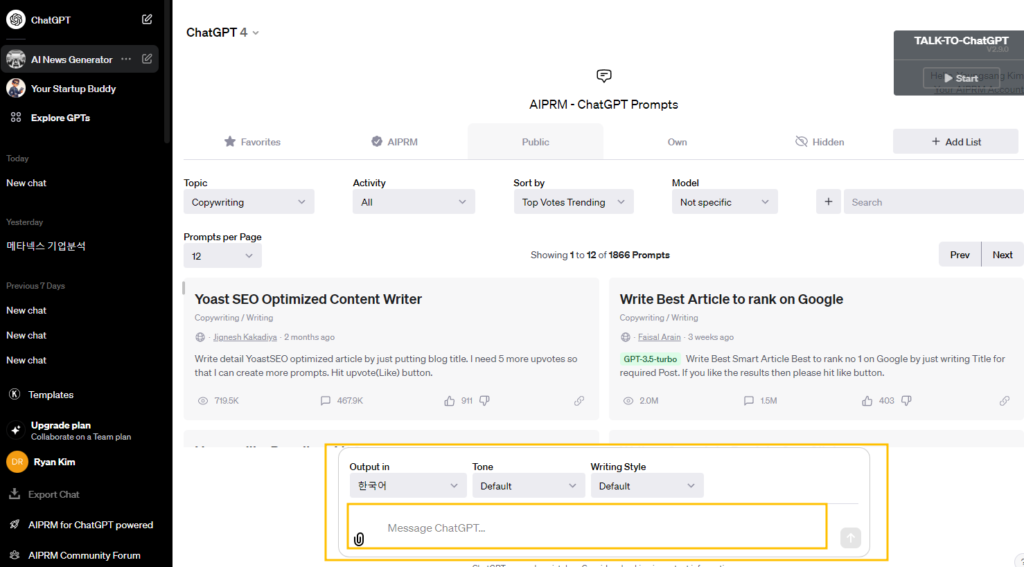Downvote Write Best Article to rank prompt
This screenshot has width=1024, height=567.
pyautogui.click(x=906, y=400)
